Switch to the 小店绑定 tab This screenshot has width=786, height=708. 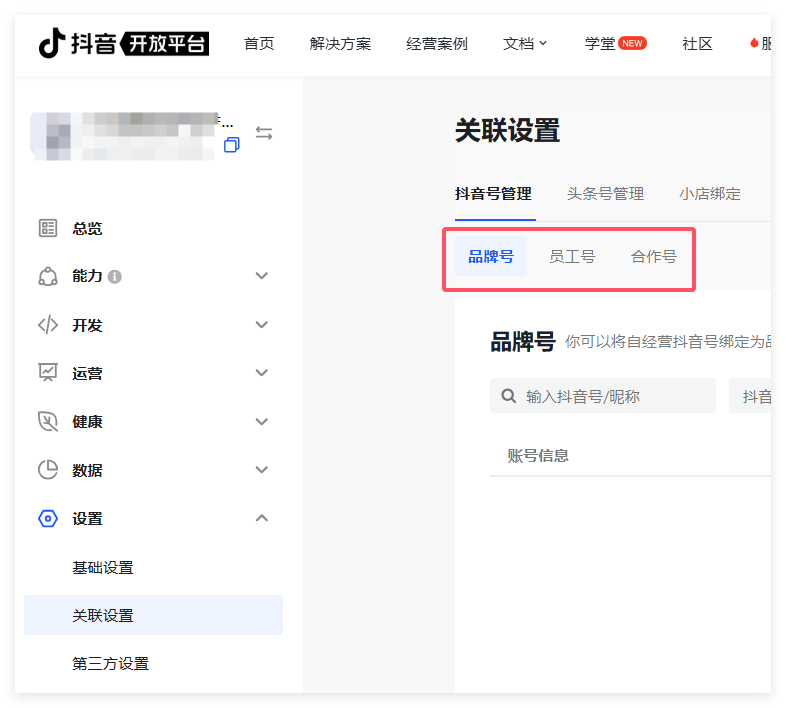point(710,194)
